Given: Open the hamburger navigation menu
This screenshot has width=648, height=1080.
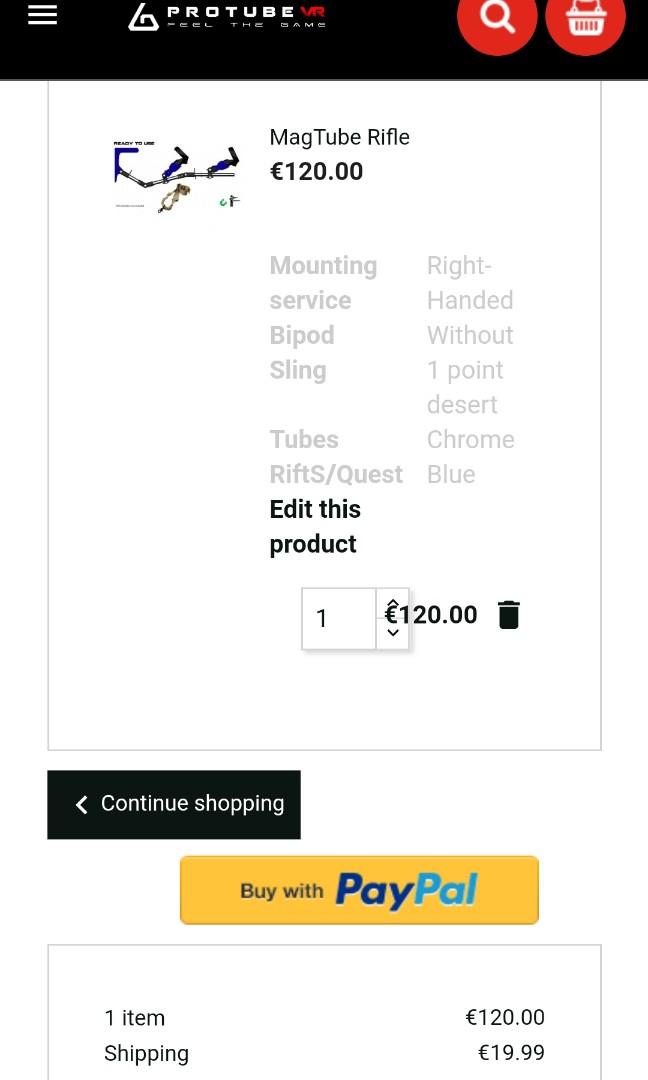Looking at the screenshot, I should pos(42,15).
